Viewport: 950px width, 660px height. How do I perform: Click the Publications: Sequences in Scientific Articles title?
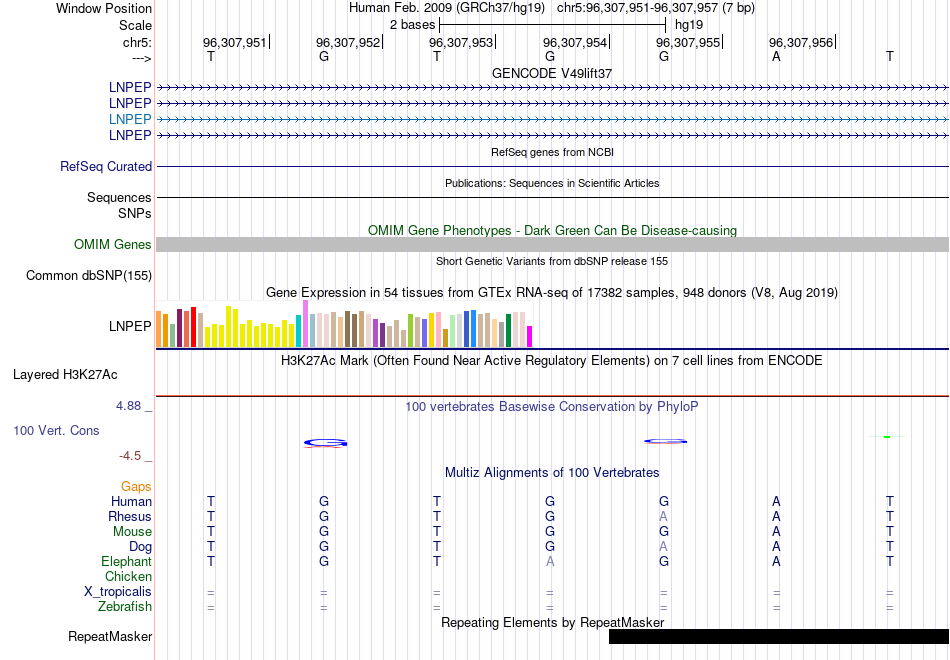coord(552,183)
